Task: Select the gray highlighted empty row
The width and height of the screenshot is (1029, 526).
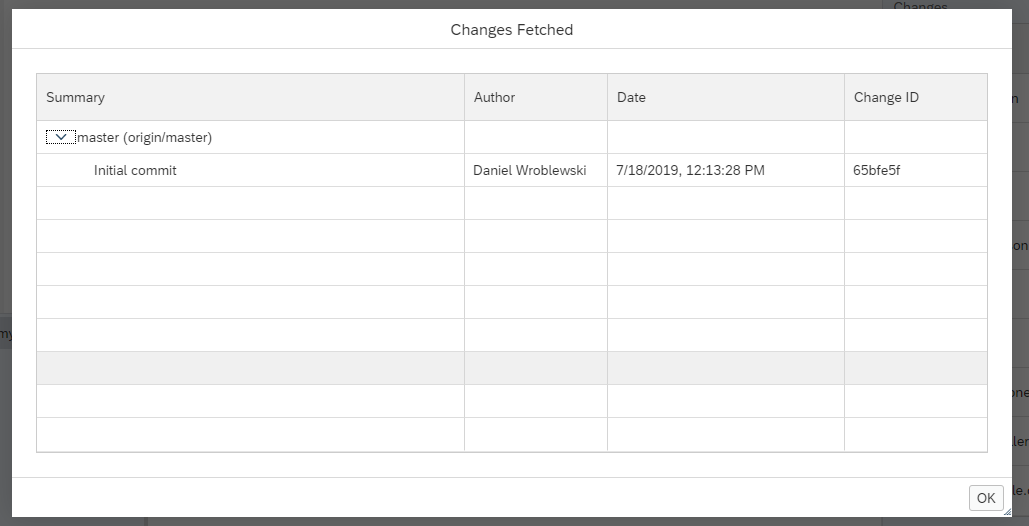Action: tap(512, 368)
